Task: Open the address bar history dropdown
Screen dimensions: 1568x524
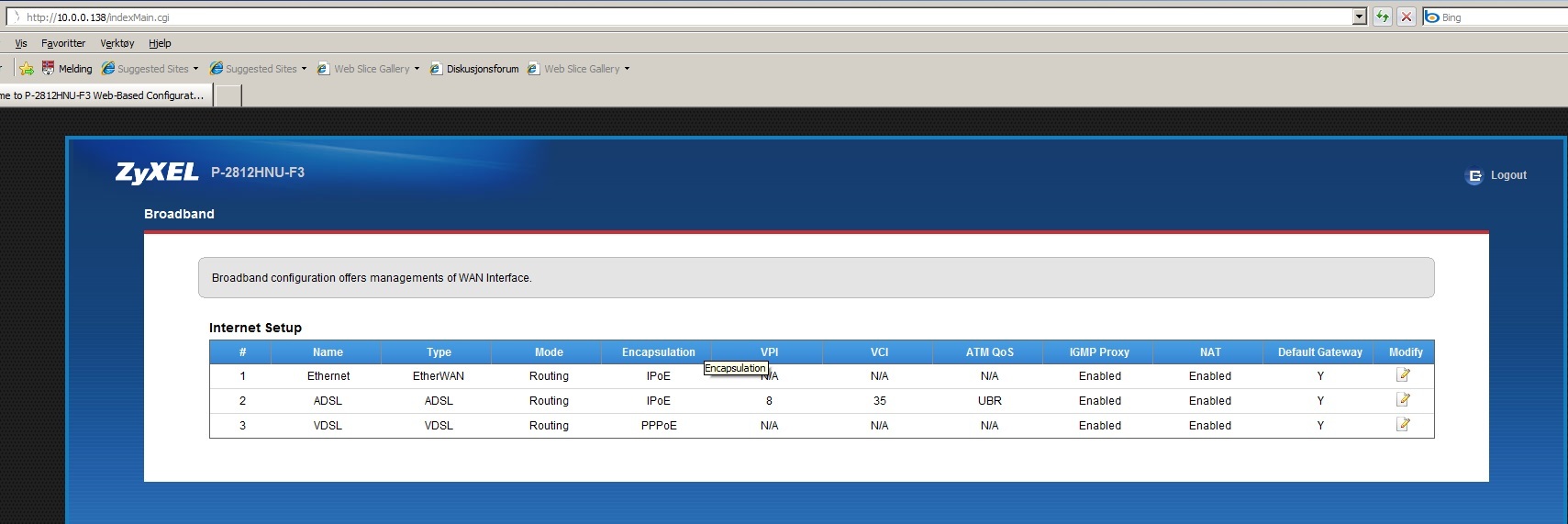Action: point(1360,17)
